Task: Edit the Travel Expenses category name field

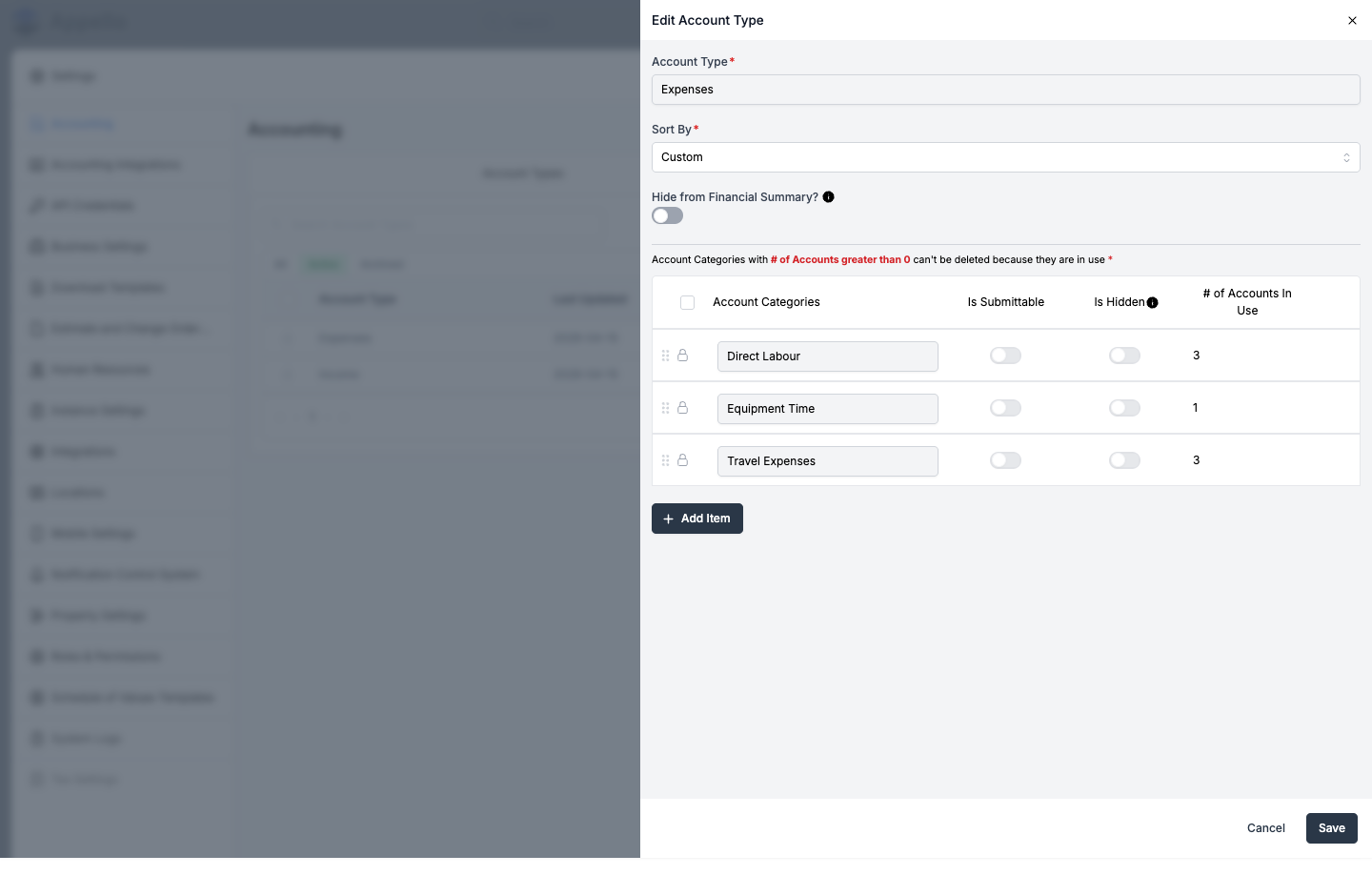Action: click(x=828, y=461)
